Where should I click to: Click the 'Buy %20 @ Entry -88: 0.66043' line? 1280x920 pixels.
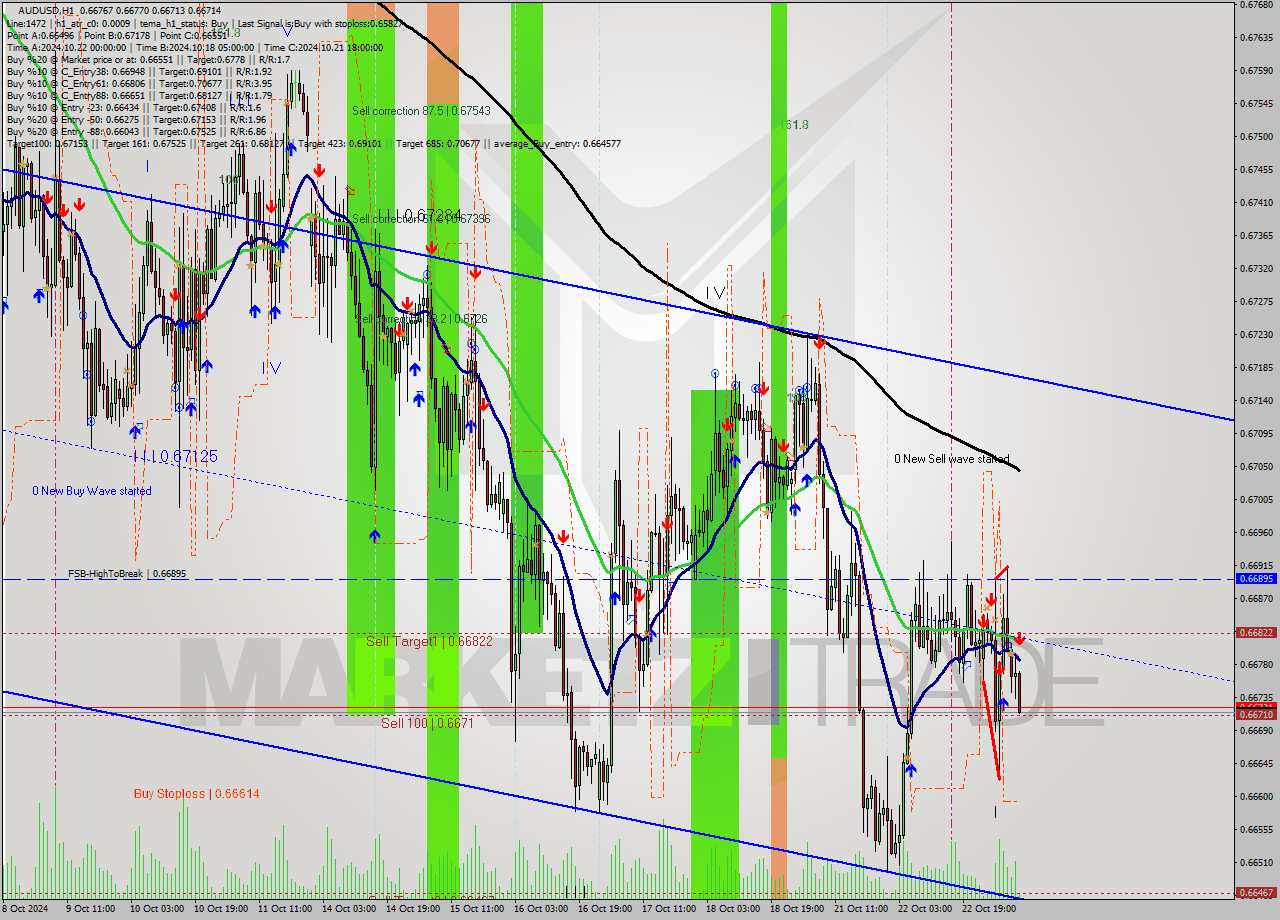[136, 131]
